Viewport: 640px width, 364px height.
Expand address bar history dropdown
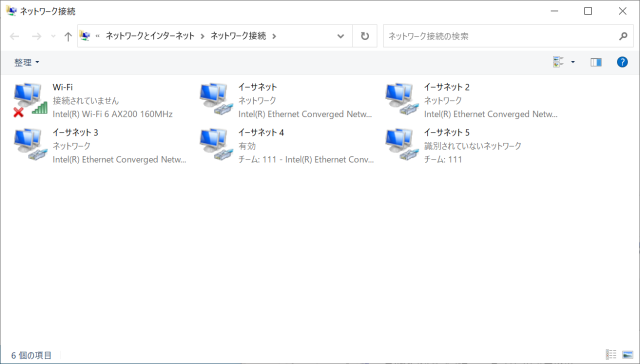(x=340, y=36)
